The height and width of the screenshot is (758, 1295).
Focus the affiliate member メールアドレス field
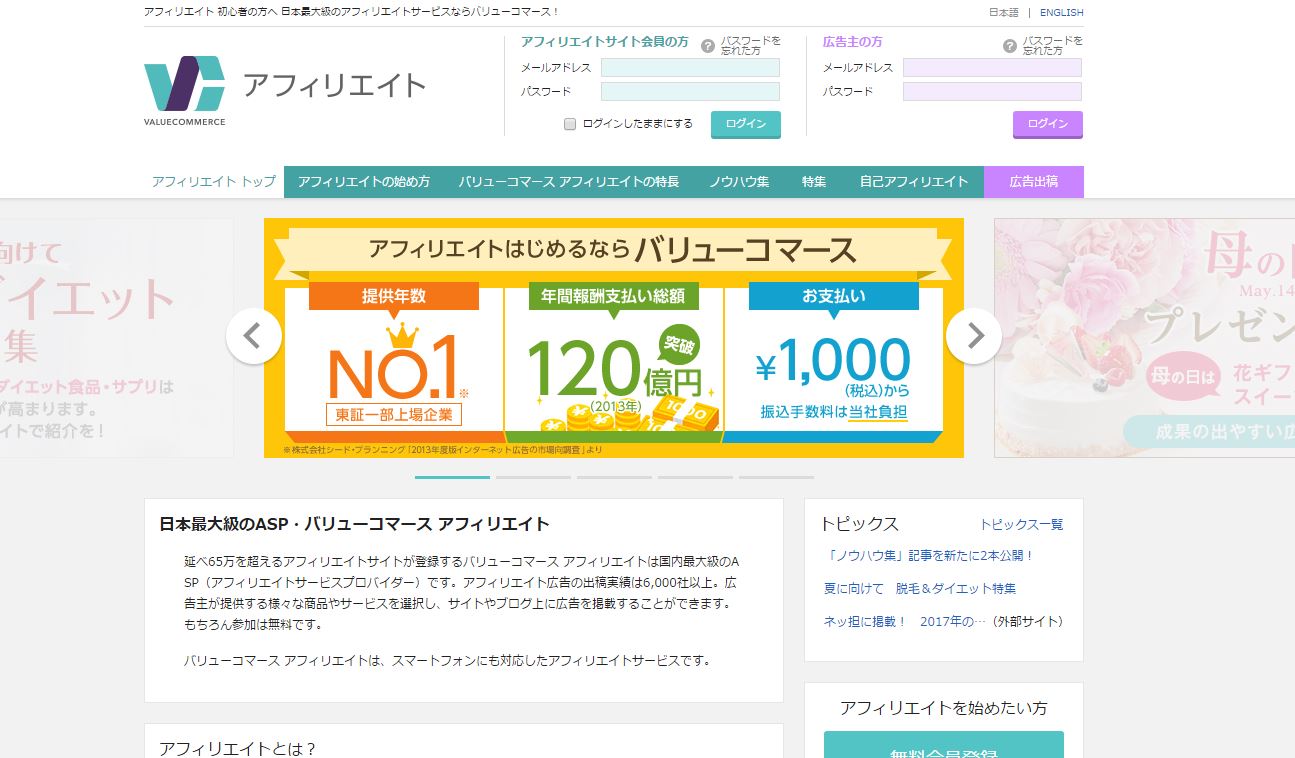690,68
